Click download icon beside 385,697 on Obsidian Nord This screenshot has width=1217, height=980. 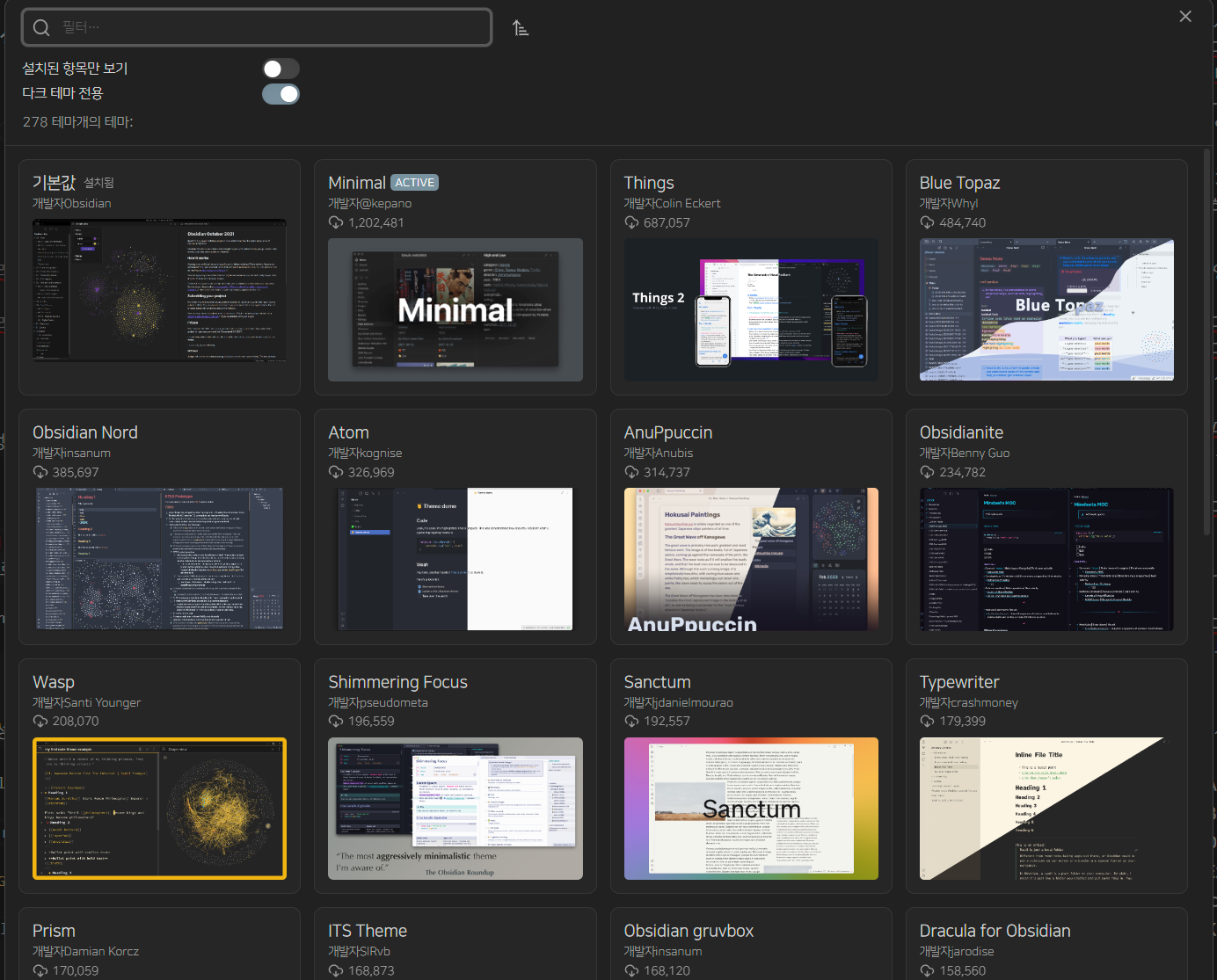click(x=40, y=472)
